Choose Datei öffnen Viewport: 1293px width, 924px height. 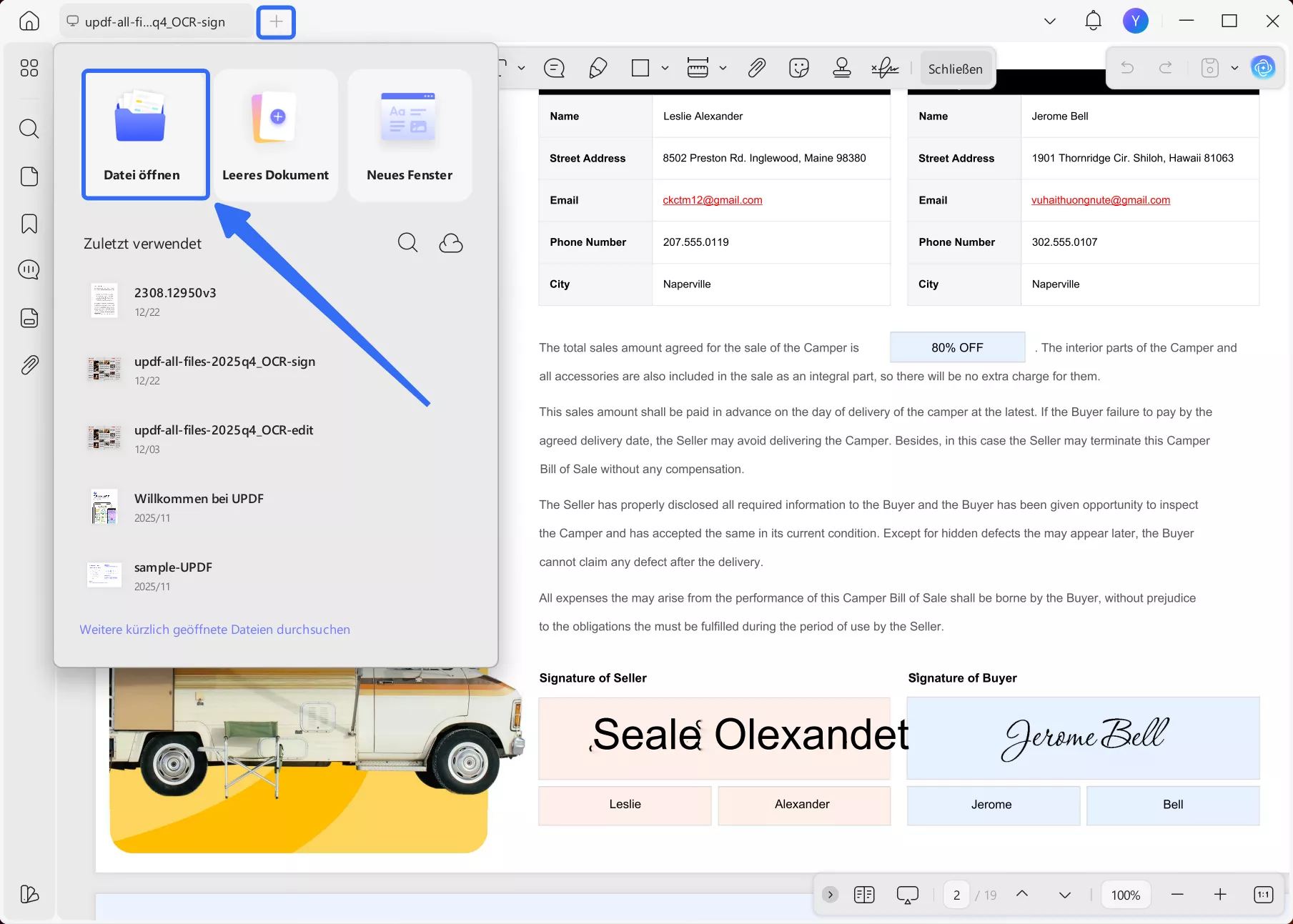146,134
